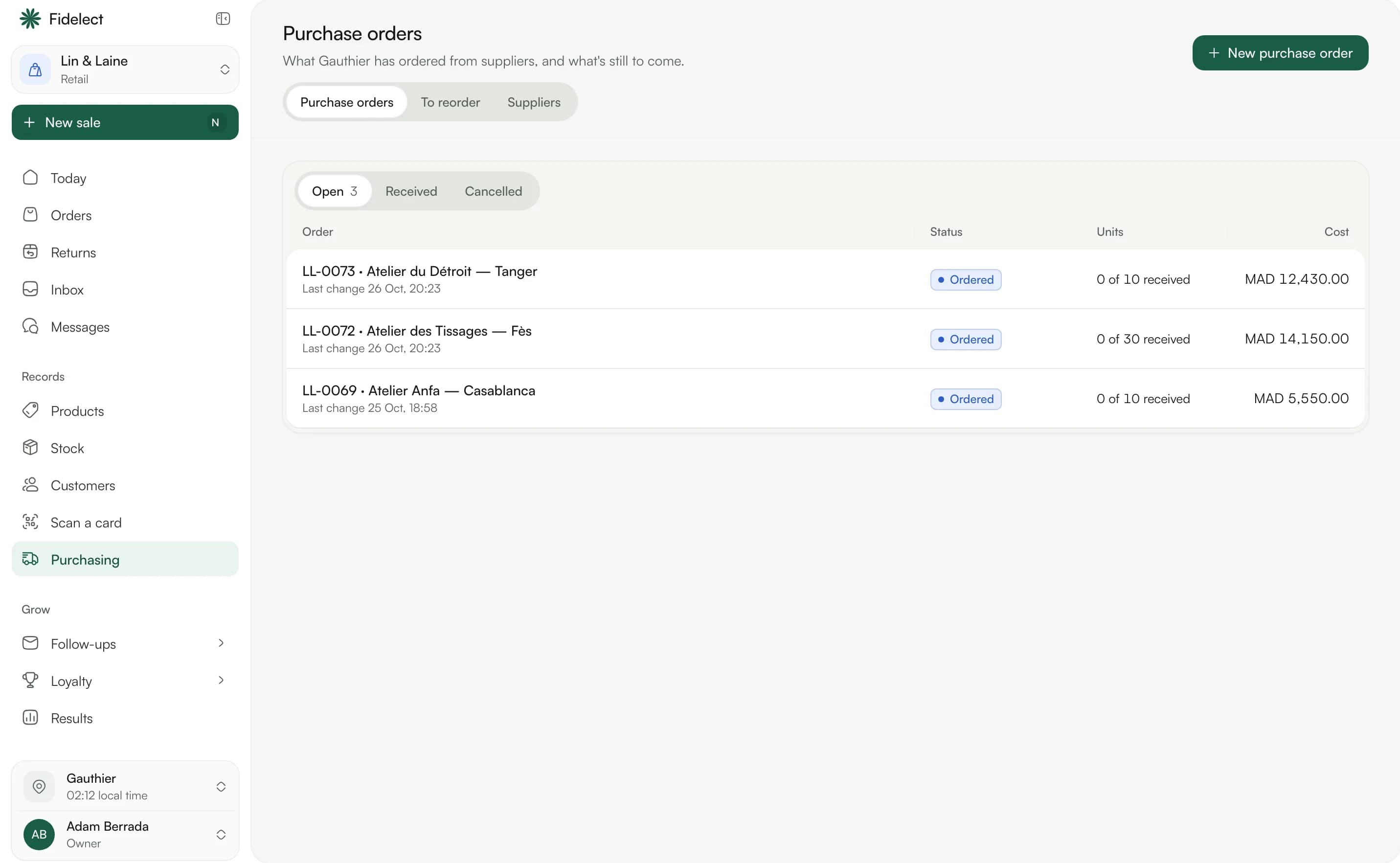Image resolution: width=1400 pixels, height=863 pixels.
Task: Show Received purchase orders
Action: (x=411, y=191)
